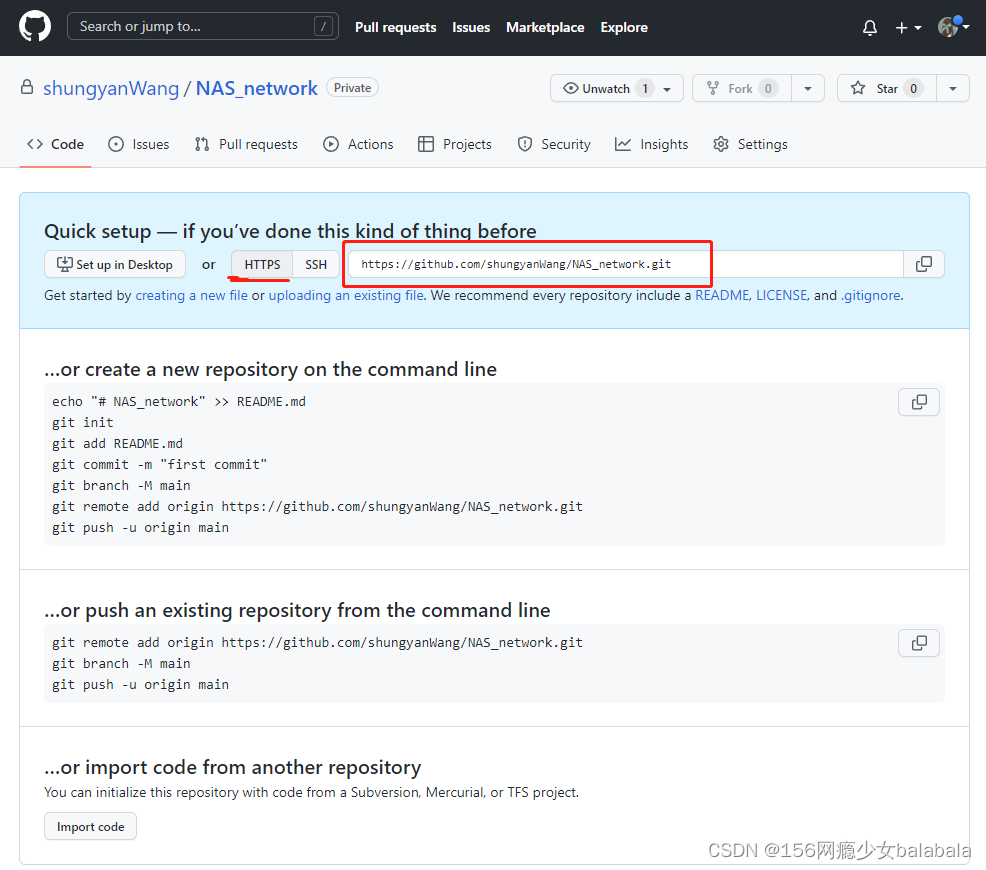The height and width of the screenshot is (870, 986).
Task: Open the user avatar menu
Action: 953,26
